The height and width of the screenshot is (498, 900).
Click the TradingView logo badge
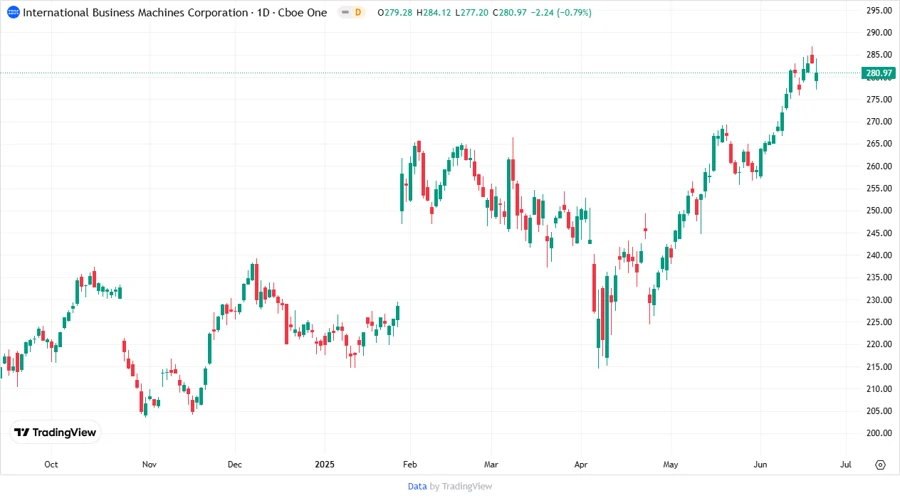pos(55,433)
